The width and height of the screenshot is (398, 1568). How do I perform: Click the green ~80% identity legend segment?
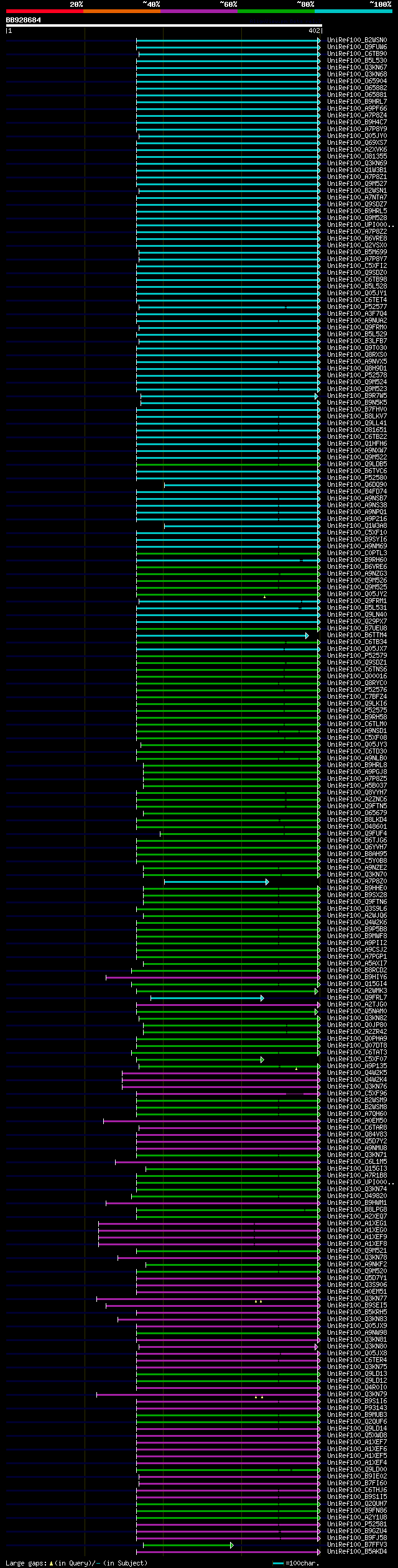[275, 11]
